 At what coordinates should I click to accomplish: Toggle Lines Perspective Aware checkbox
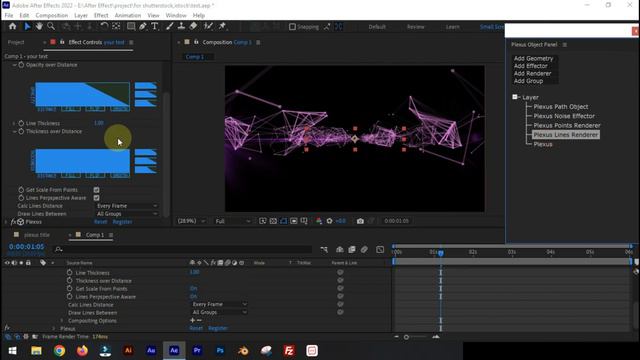[x=96, y=198]
